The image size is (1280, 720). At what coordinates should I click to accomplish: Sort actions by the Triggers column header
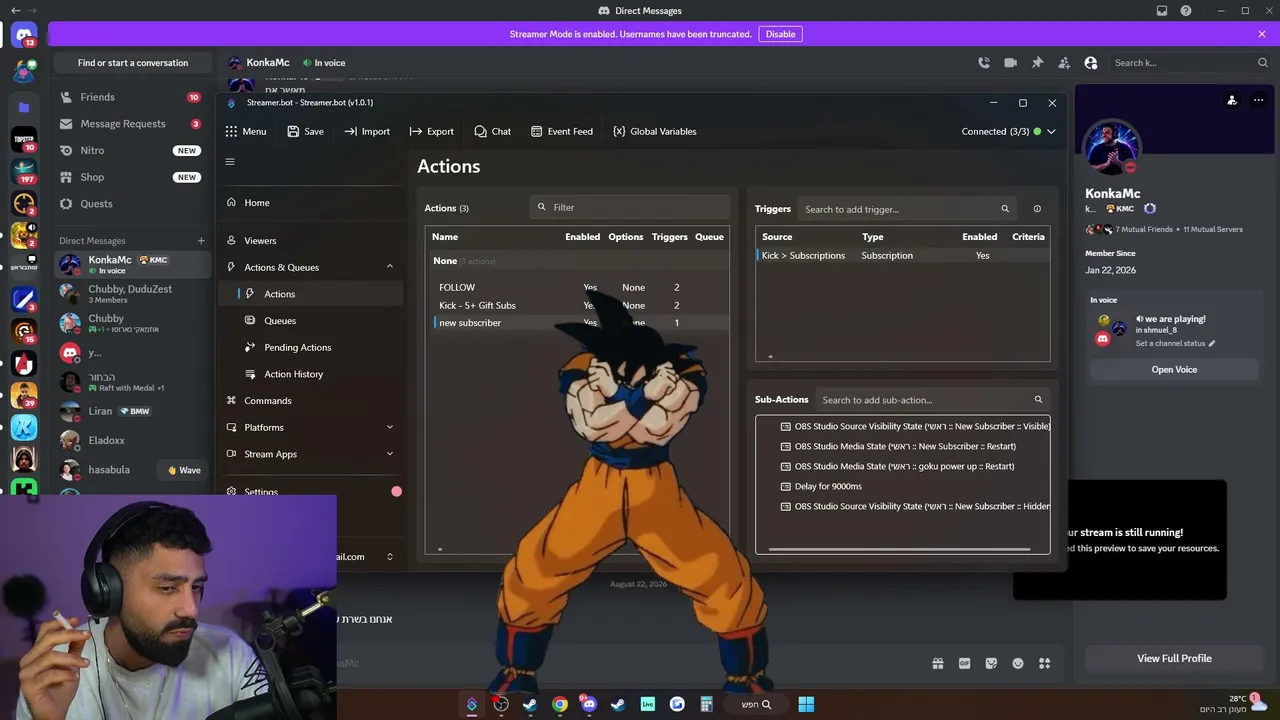pos(670,237)
